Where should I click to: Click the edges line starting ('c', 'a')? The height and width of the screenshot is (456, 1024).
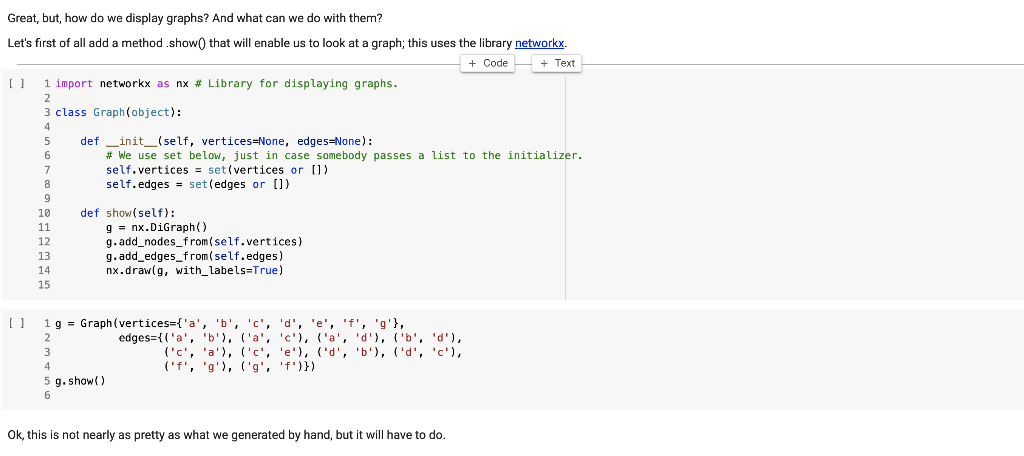(313, 352)
